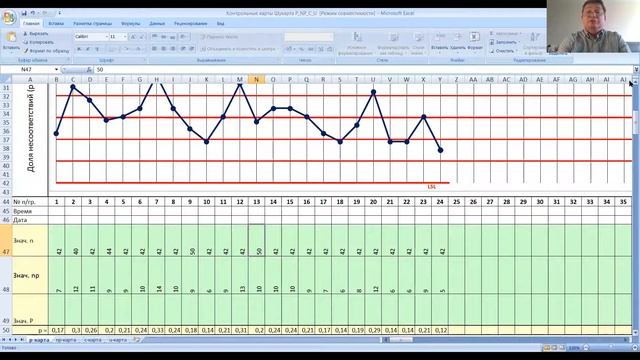Switch to Разметка страницы tab
Image resolution: width=640 pixels, height=360 pixels.
[x=93, y=24]
